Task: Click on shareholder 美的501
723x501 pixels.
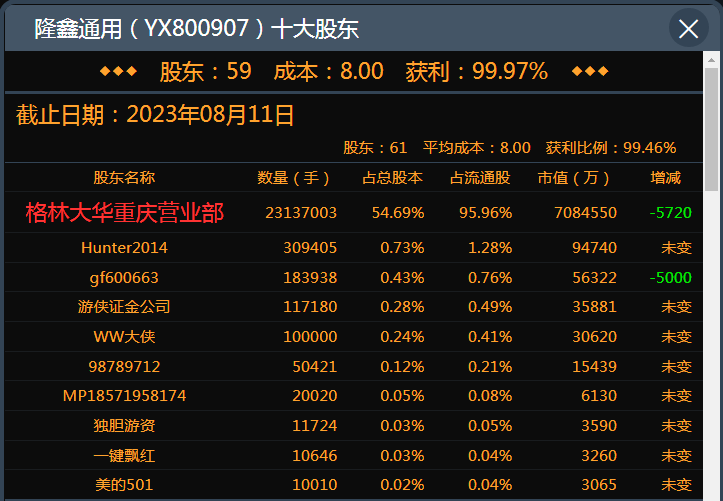Action: click(x=124, y=485)
